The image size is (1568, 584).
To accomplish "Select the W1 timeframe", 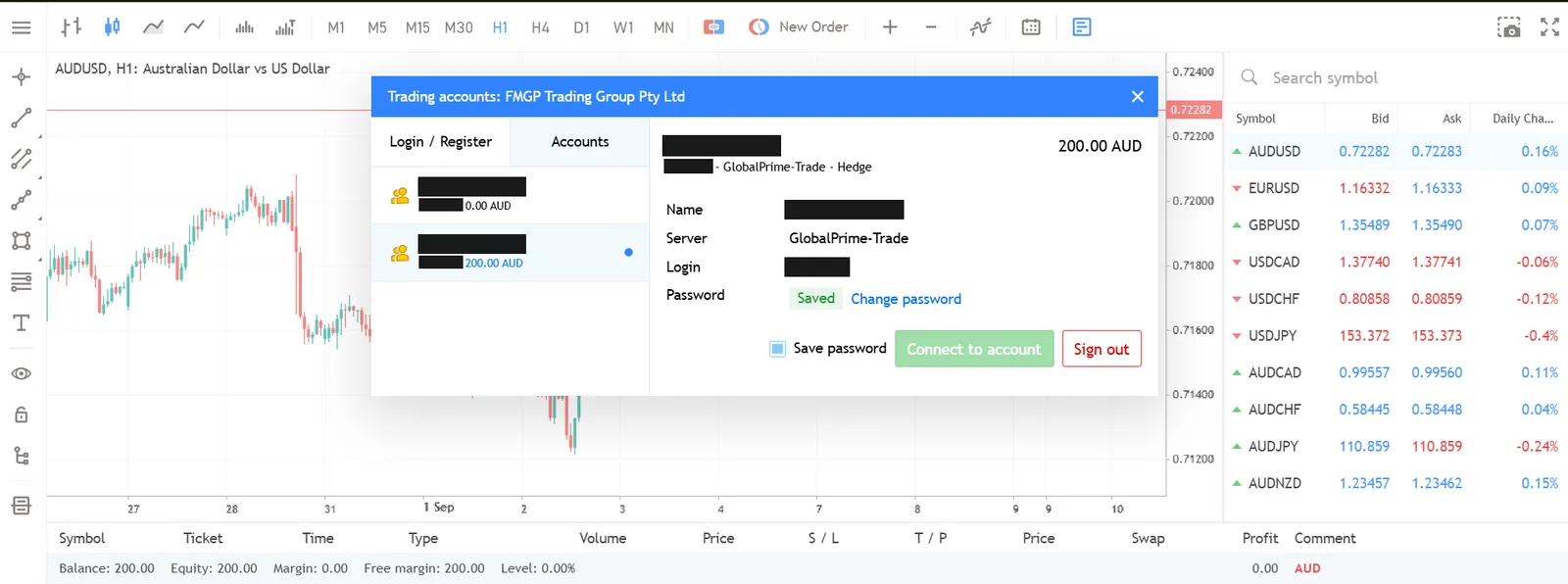I will coord(623,27).
